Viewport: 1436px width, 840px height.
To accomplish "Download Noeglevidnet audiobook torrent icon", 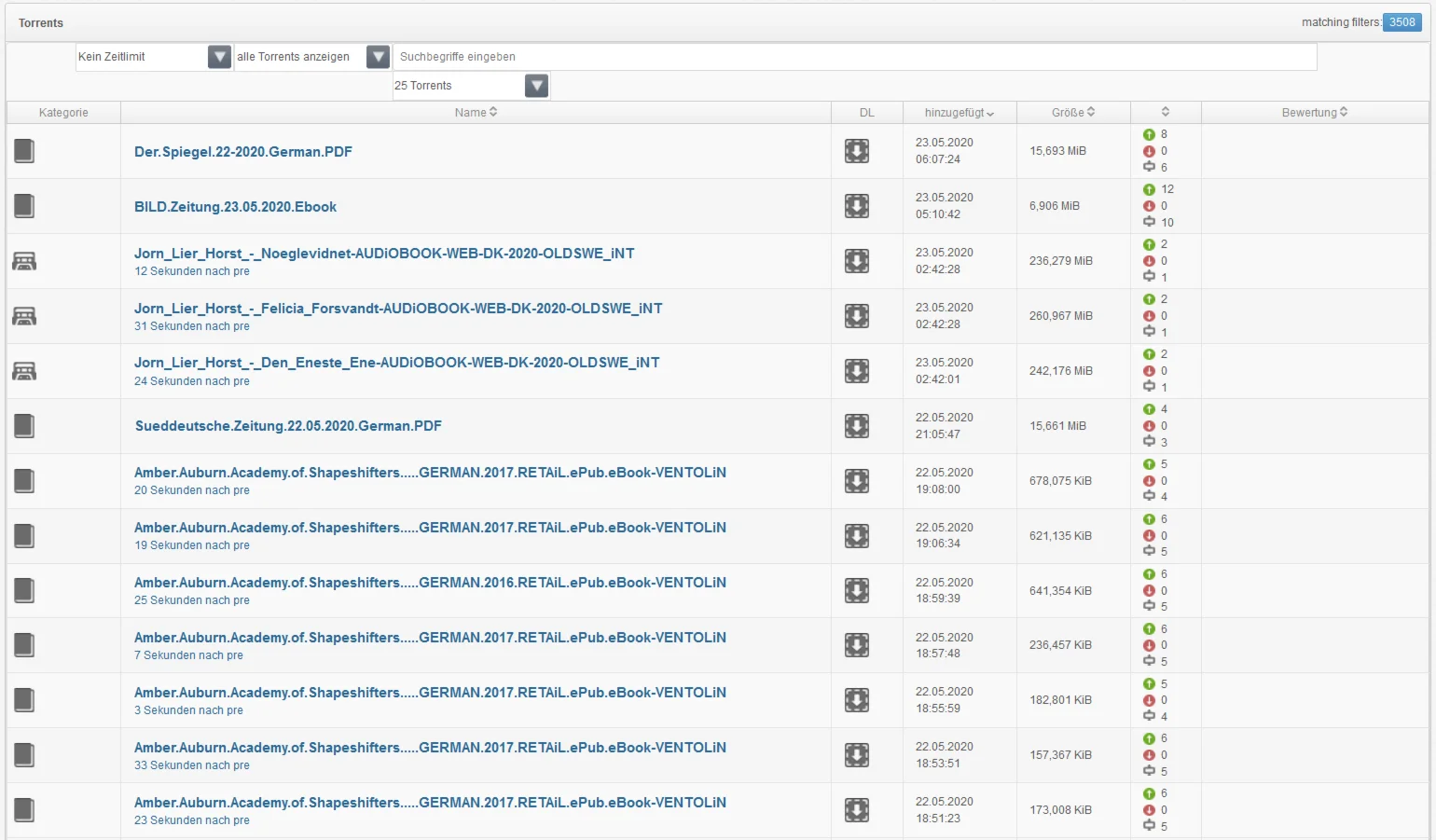I will point(857,261).
